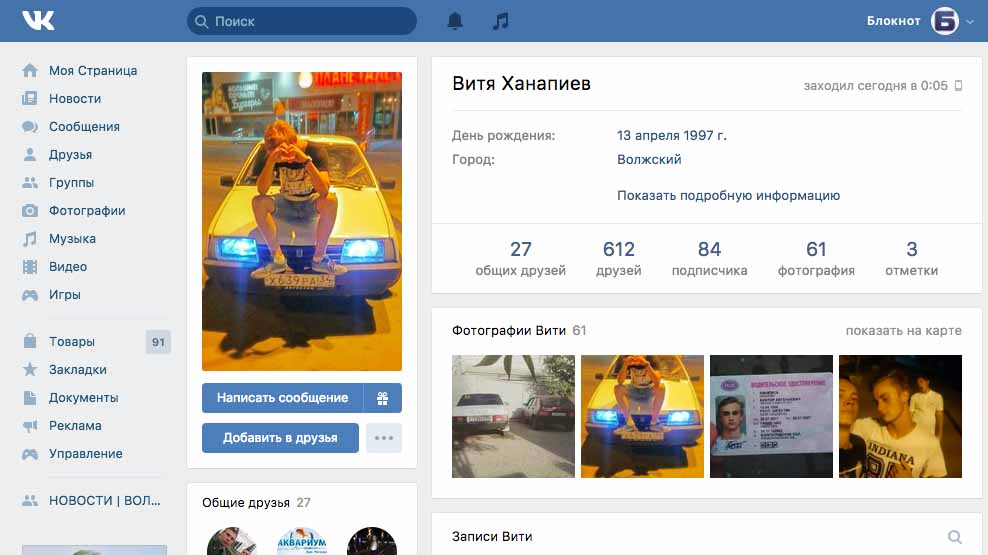
Task: Click Добавить в друзья button
Action: pyautogui.click(x=280, y=438)
